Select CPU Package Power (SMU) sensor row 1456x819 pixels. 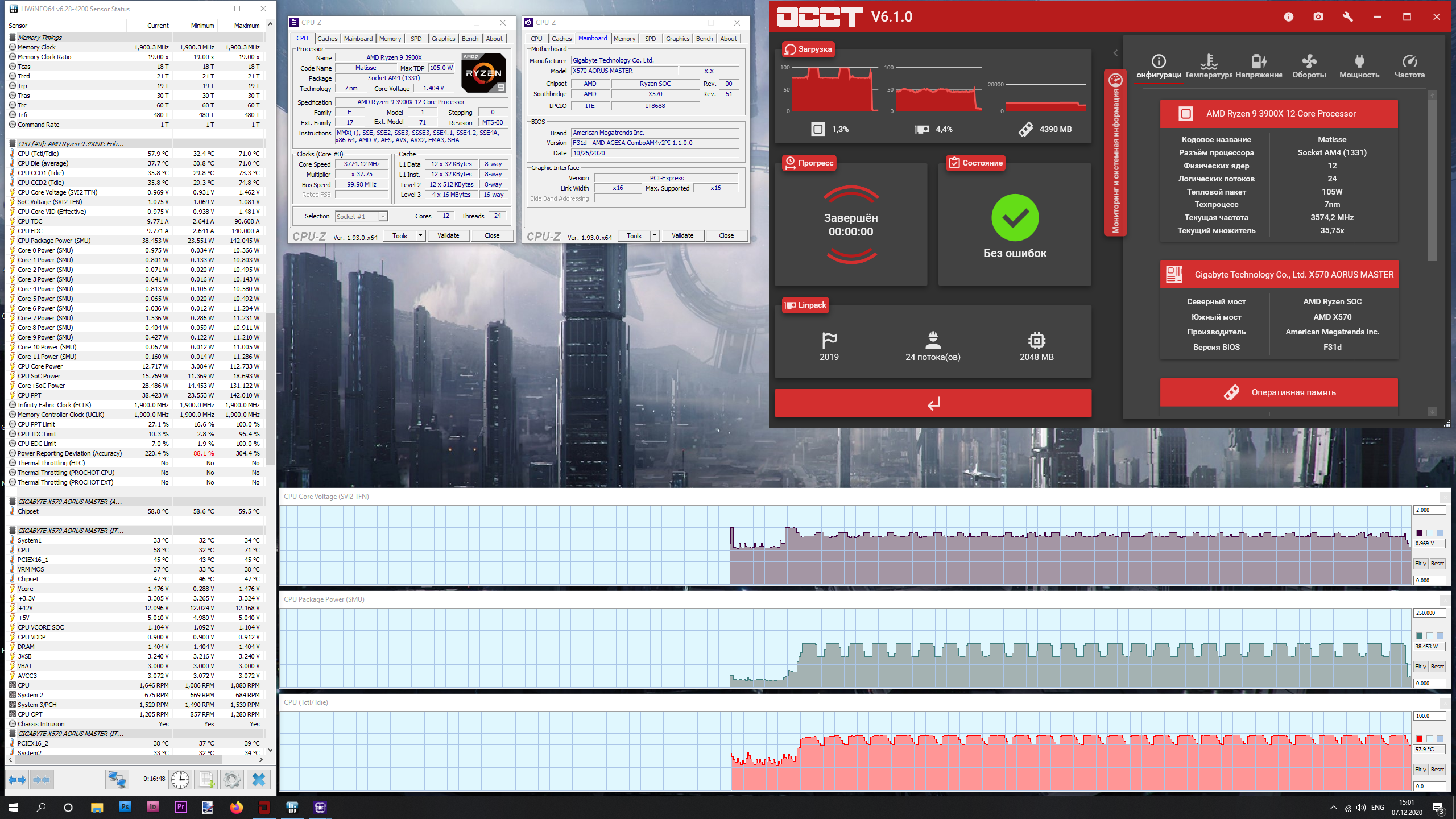click(136, 241)
